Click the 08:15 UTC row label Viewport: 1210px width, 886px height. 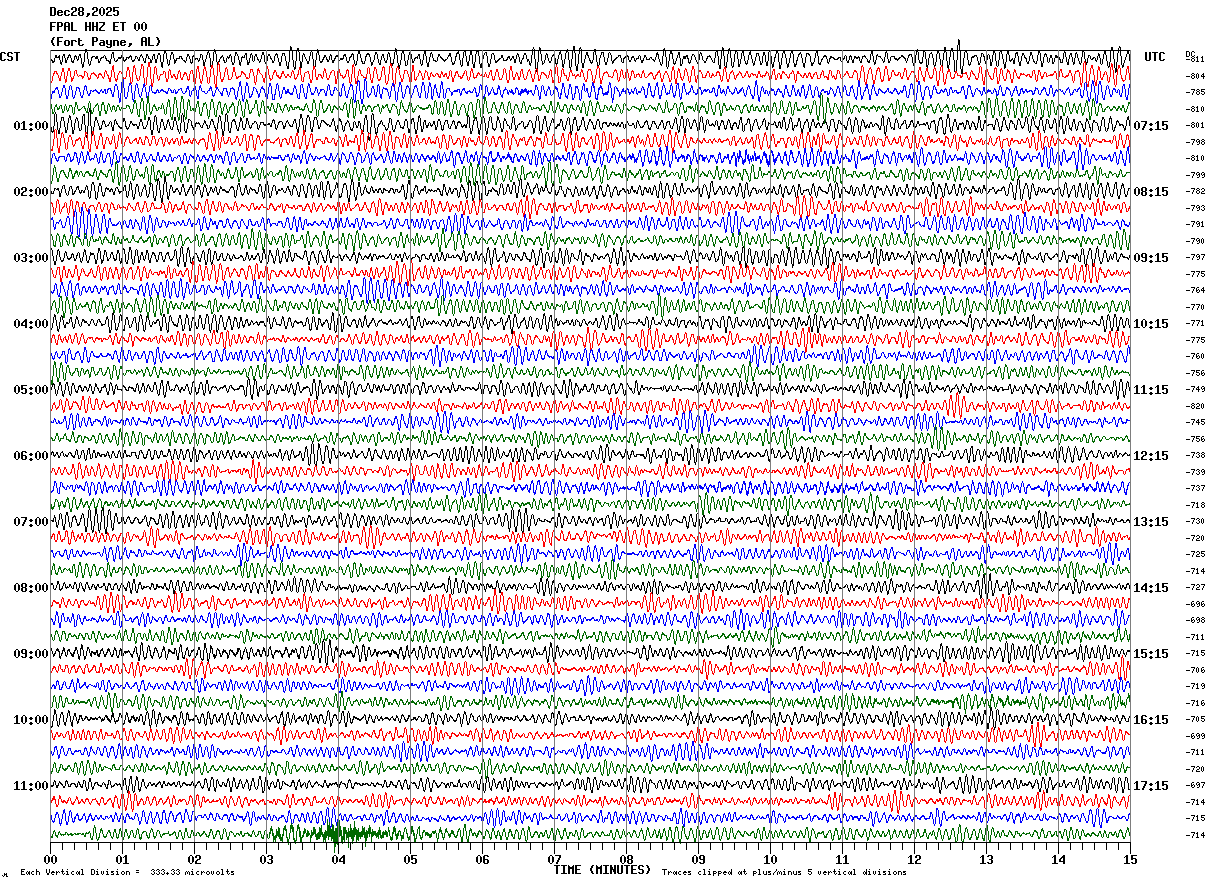coord(1151,192)
